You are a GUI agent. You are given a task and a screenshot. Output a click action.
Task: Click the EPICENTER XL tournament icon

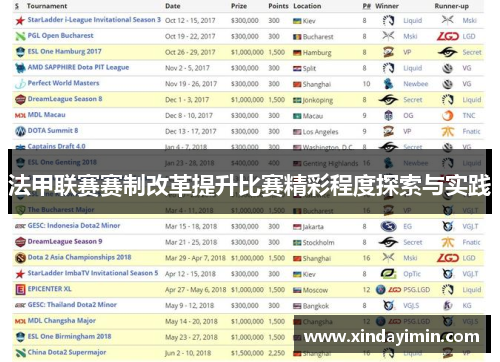pos(20,289)
